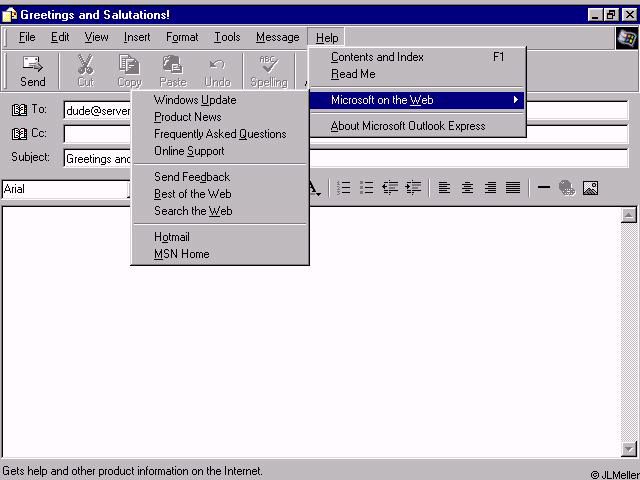Apply bulleted list formatting

click(367, 188)
